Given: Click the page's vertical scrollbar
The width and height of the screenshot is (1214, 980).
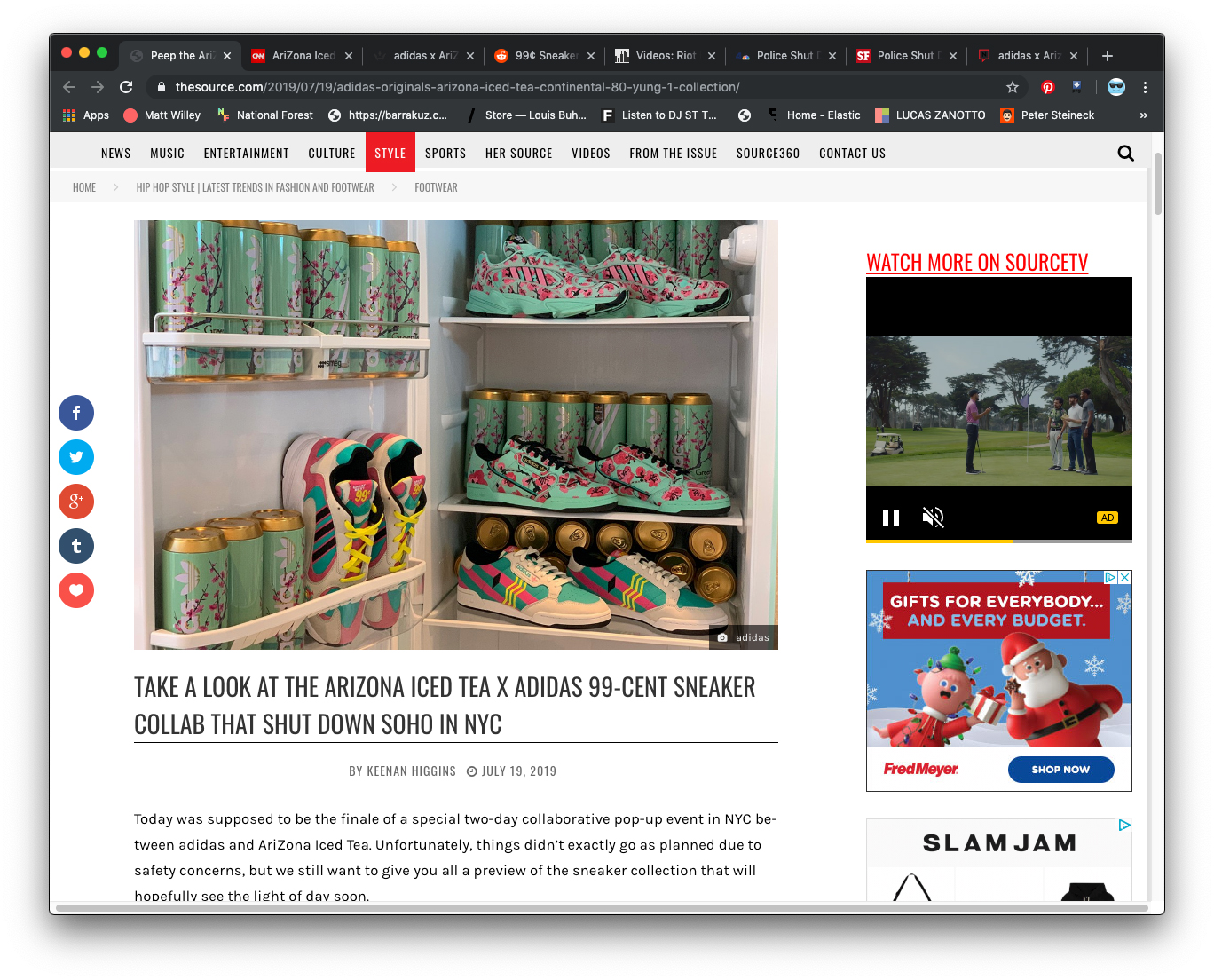Looking at the screenshot, I should pyautogui.click(x=1157, y=184).
